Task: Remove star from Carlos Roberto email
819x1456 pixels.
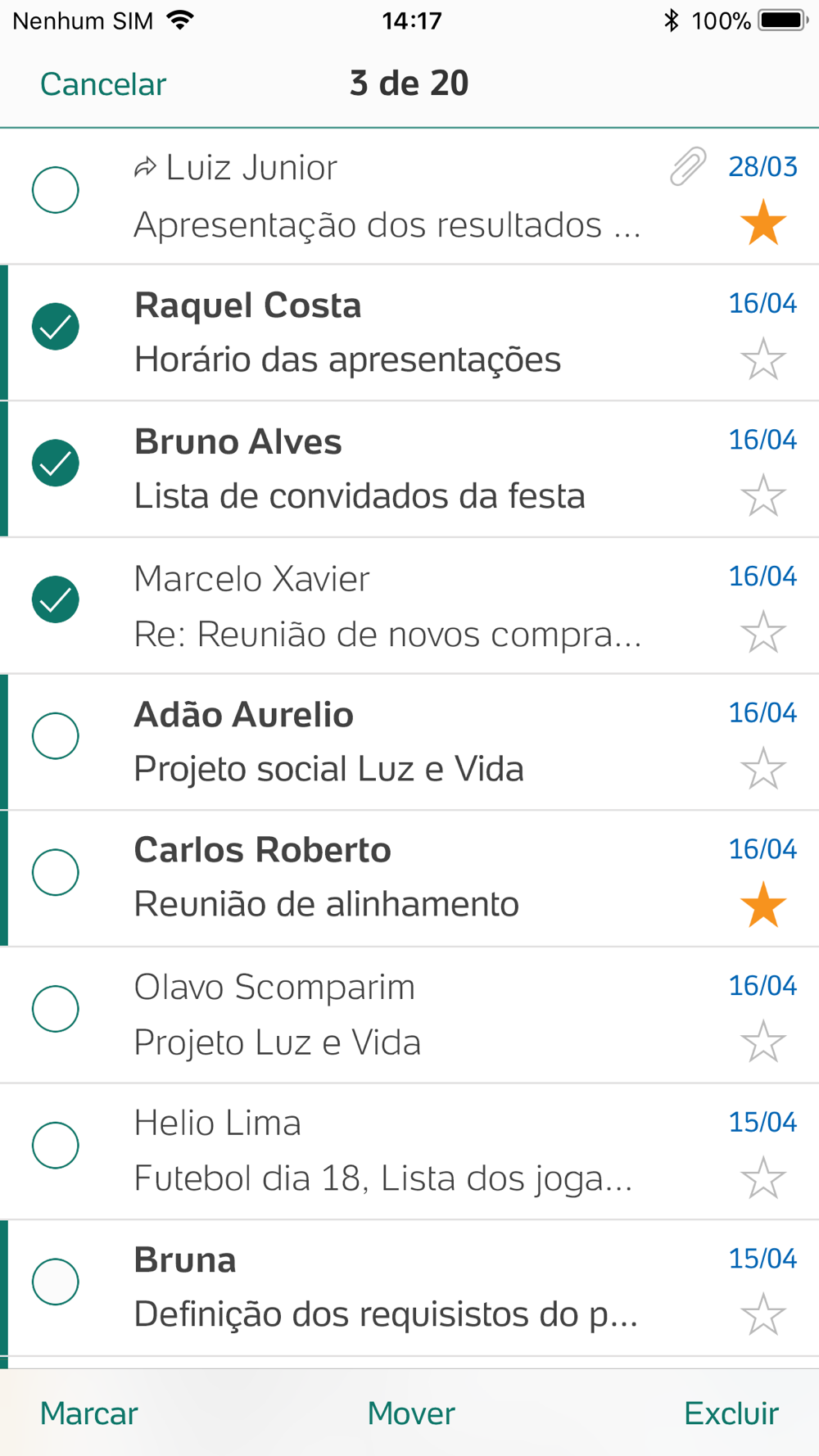Action: (762, 905)
